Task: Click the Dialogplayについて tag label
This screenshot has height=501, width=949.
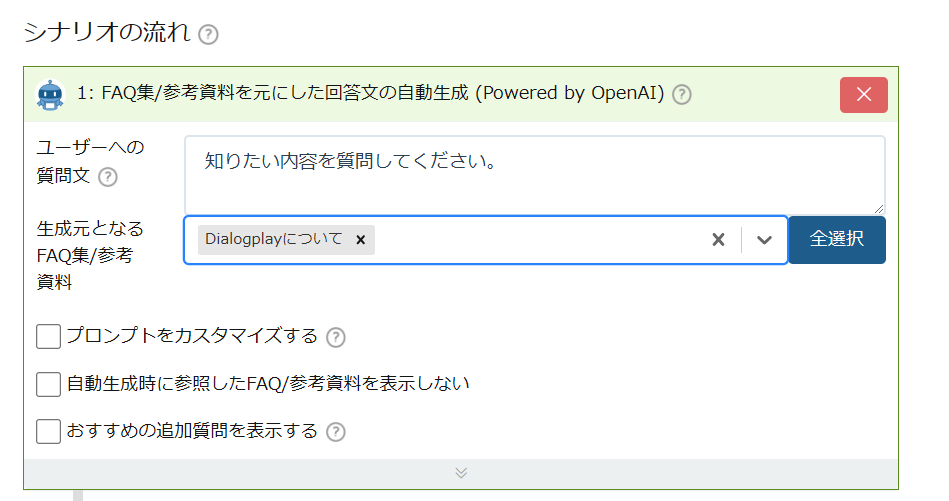Action: (274, 240)
